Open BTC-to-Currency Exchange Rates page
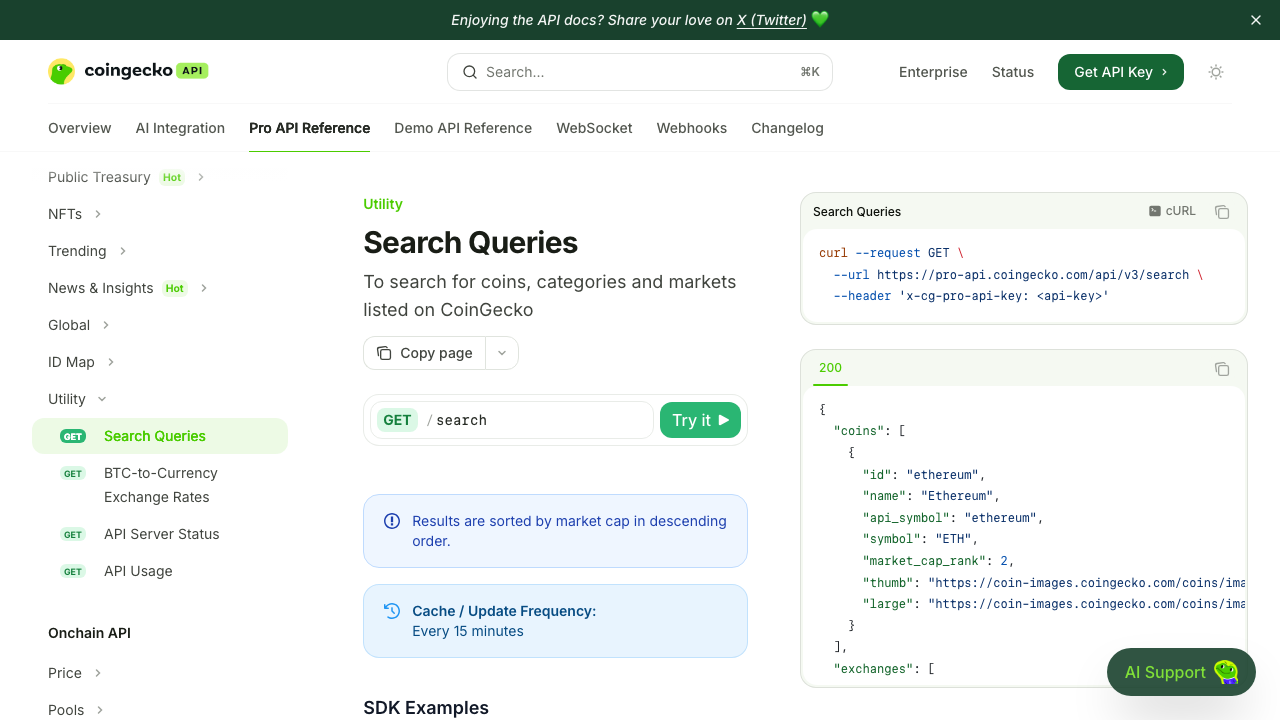This screenshot has height=720, width=1280. click(x=160, y=485)
